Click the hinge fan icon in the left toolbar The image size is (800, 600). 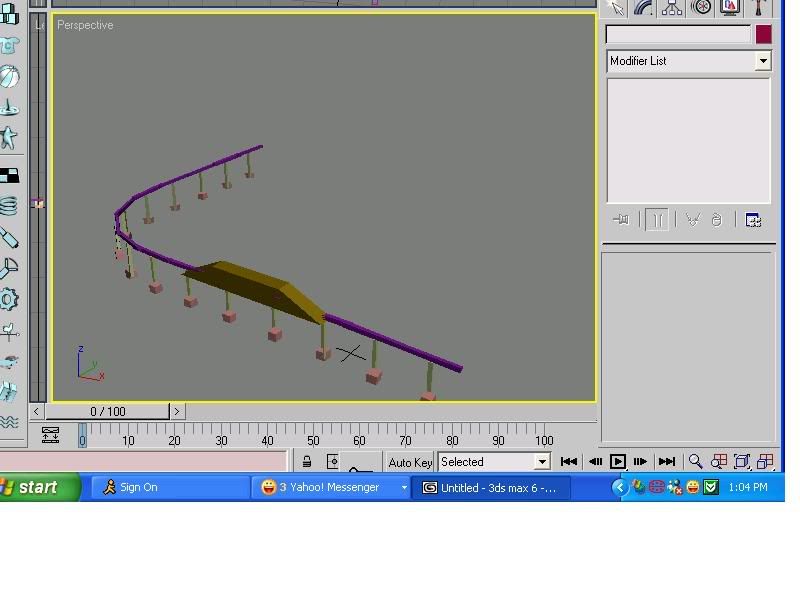[x=9, y=268]
